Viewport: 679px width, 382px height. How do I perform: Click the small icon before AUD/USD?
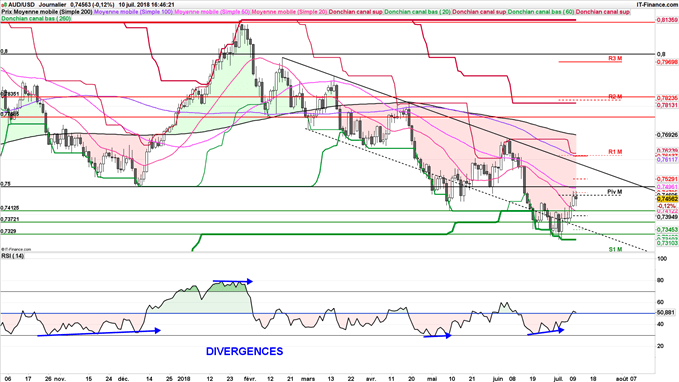pyautogui.click(x=4, y=5)
